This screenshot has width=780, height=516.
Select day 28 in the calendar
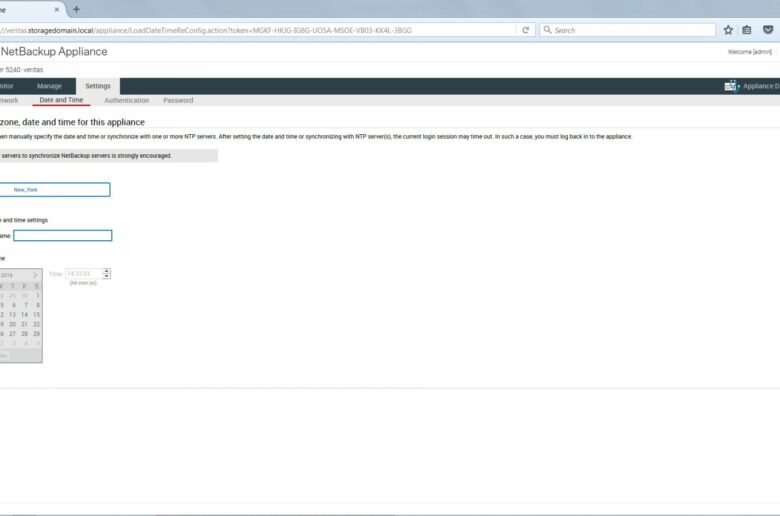24,334
